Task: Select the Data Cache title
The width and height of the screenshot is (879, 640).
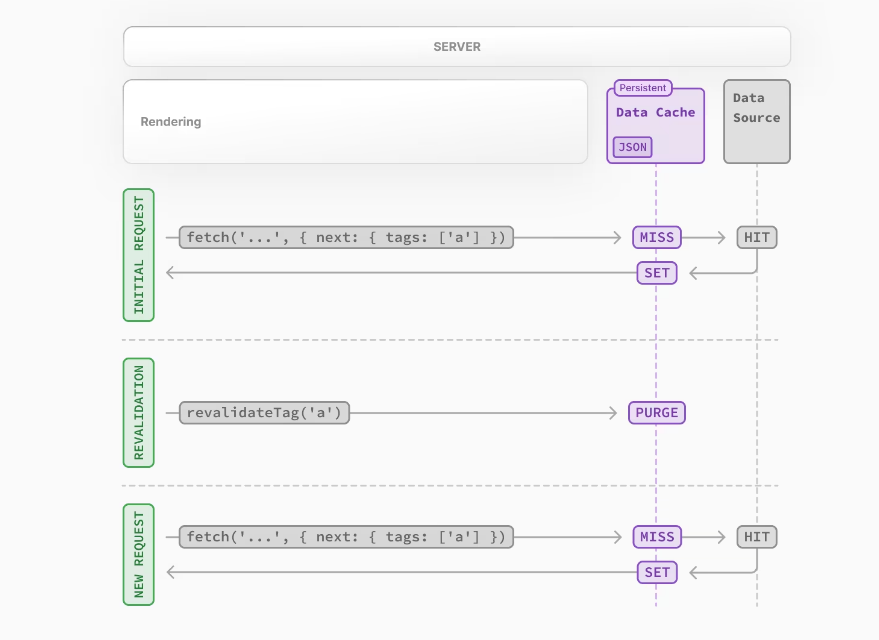Action: pyautogui.click(x=655, y=112)
